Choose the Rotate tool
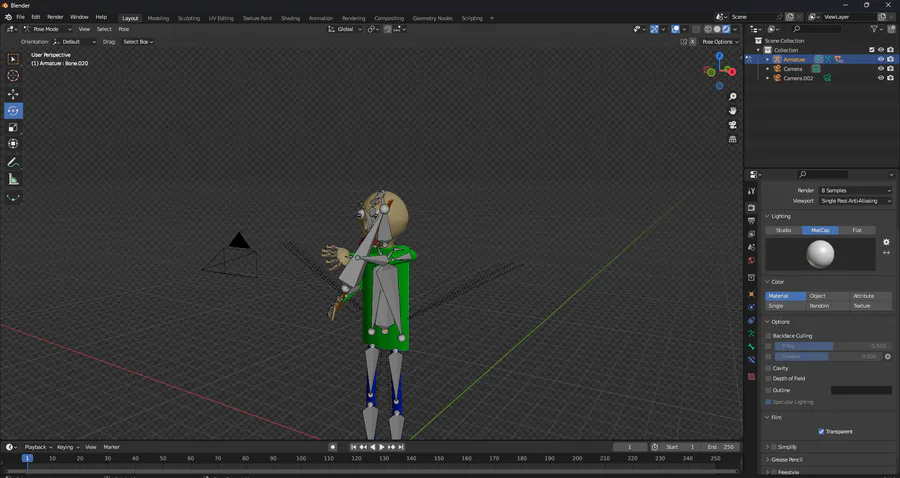Viewport: 900px width, 478px height. click(13, 111)
